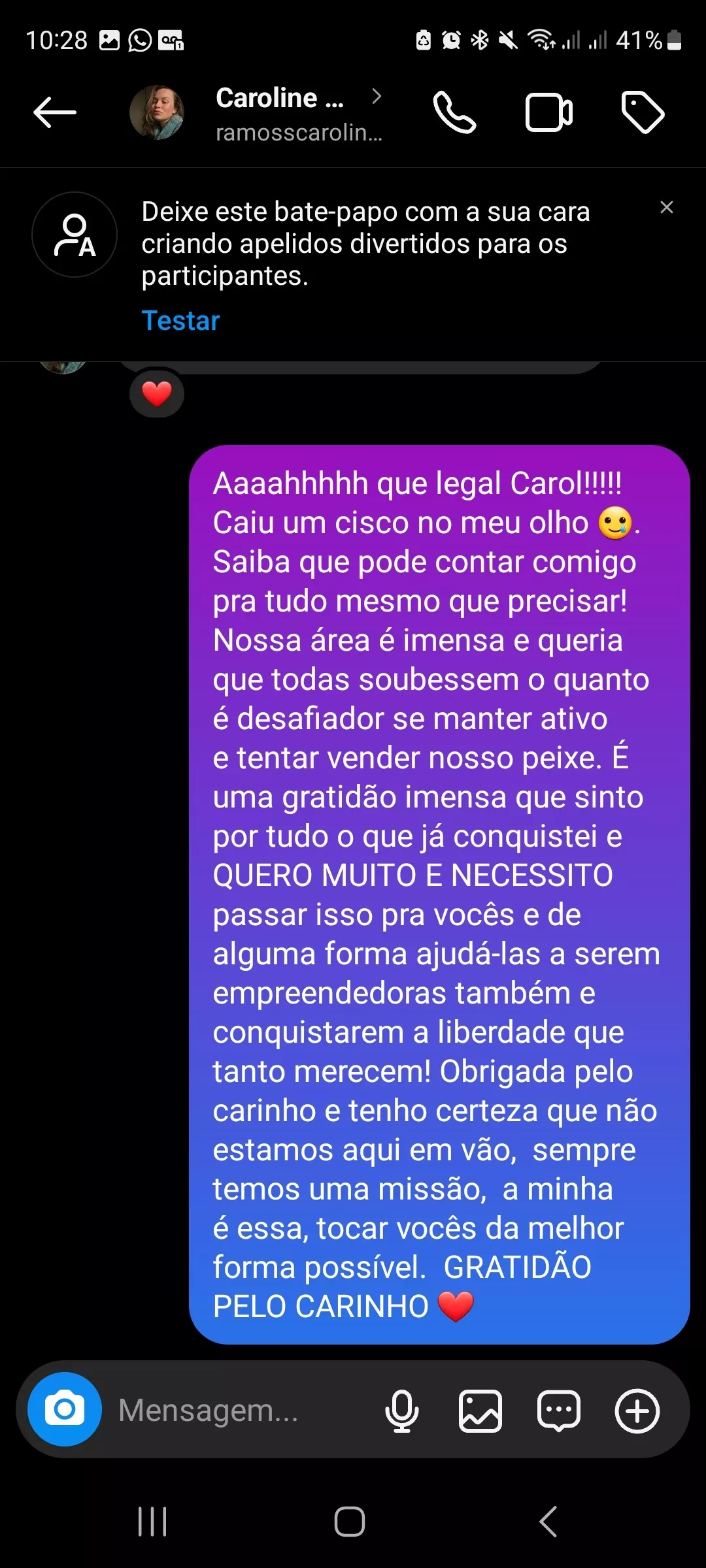Start a video call with Caroline
Image resolution: width=706 pixels, height=1568 pixels.
point(549,113)
